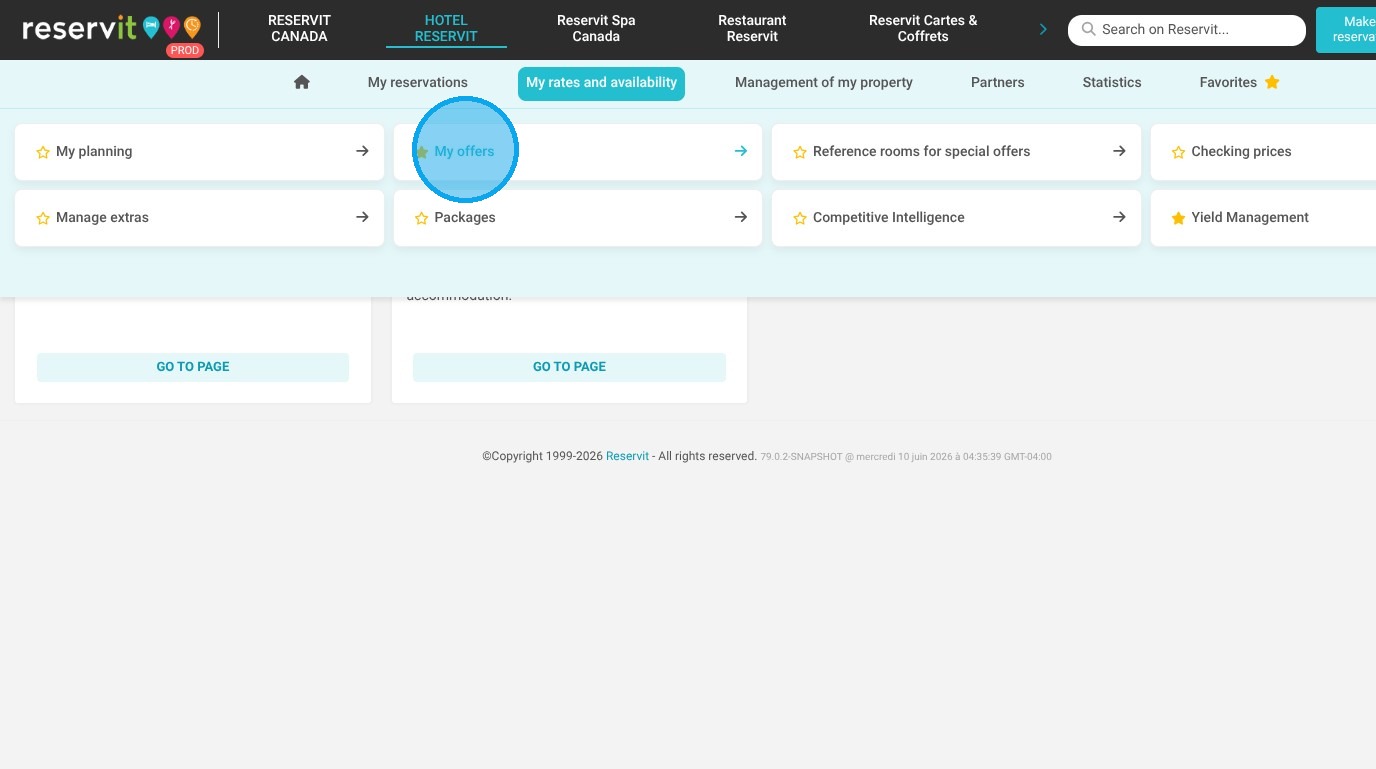Click arrow icon on My offers card
Image resolution: width=1376 pixels, height=769 pixels.
pyautogui.click(x=741, y=151)
